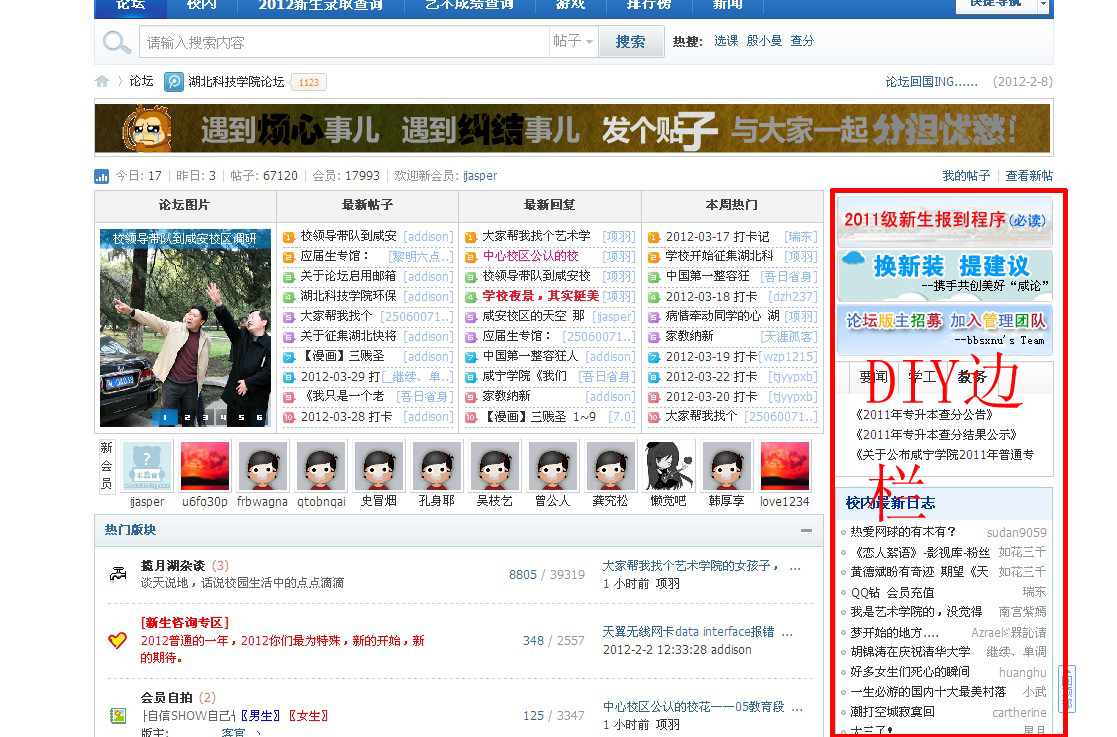The height and width of the screenshot is (737, 1117).
Task: Click 湖北科技学院论坛 breadcrumb link
Action: tap(236, 82)
